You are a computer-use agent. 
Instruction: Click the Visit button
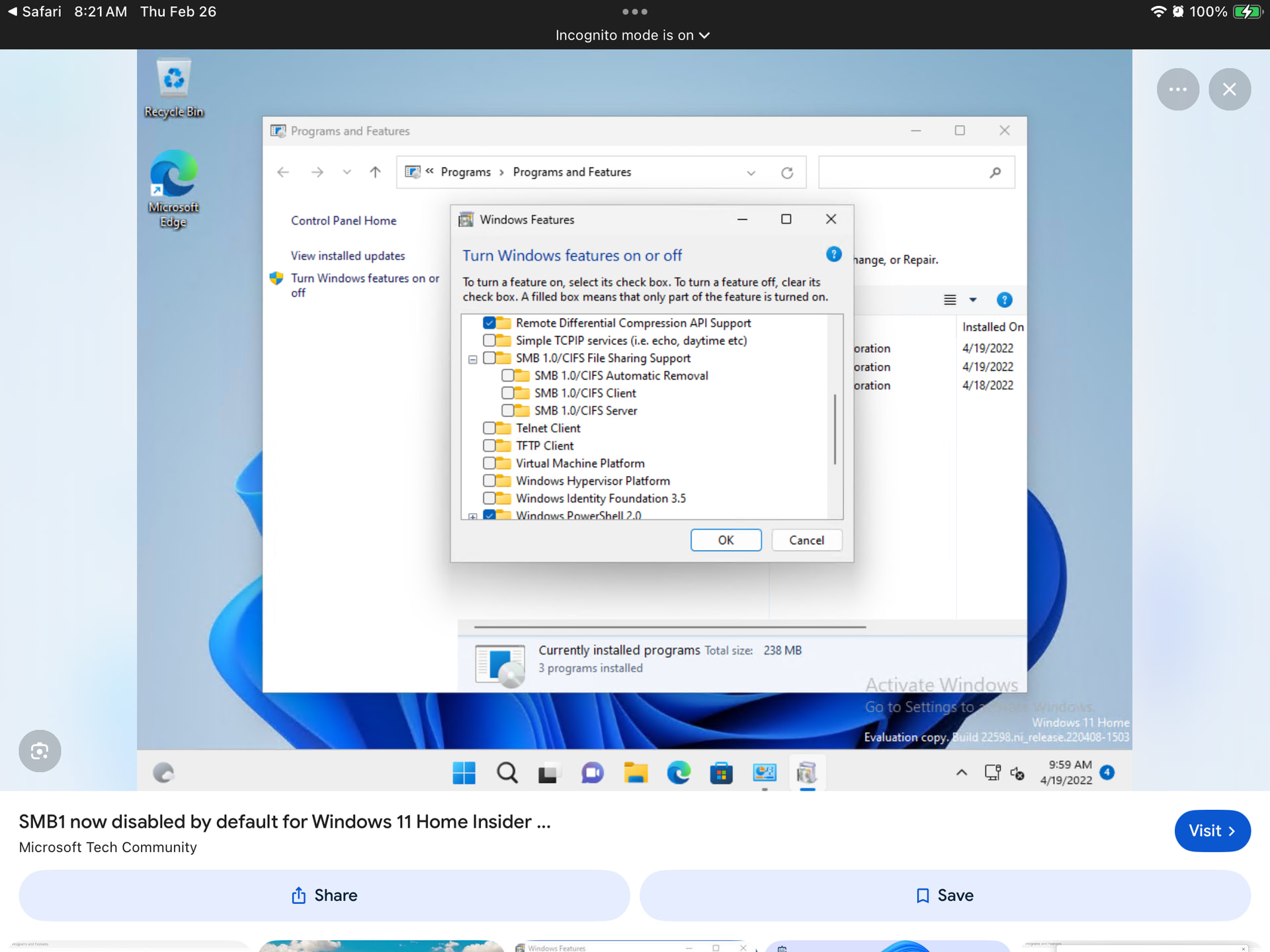click(1212, 830)
